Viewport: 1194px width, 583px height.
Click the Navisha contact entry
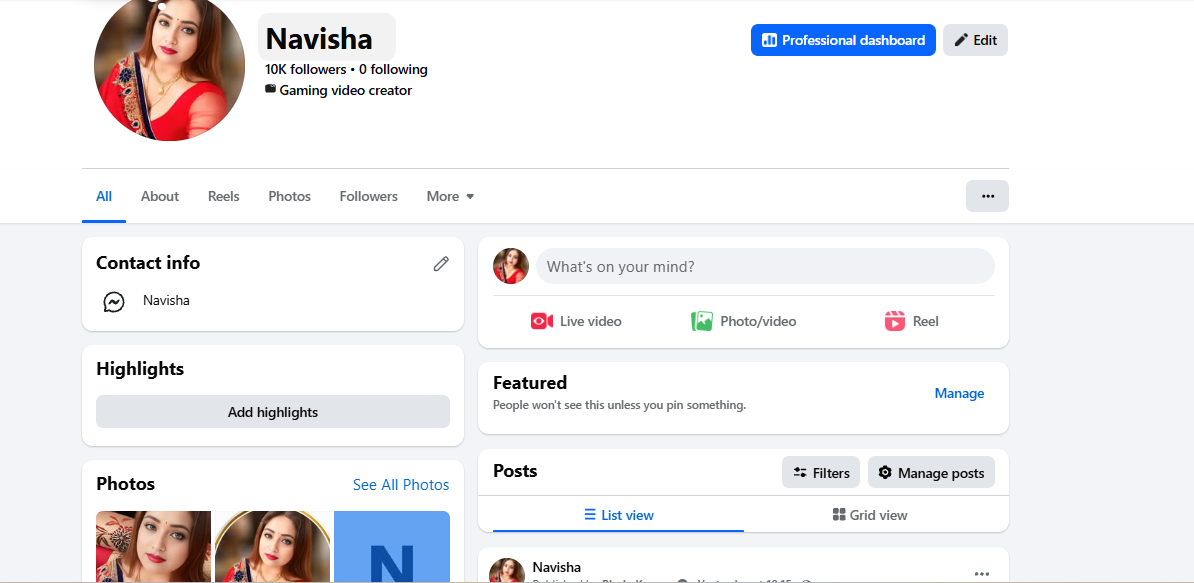click(166, 301)
